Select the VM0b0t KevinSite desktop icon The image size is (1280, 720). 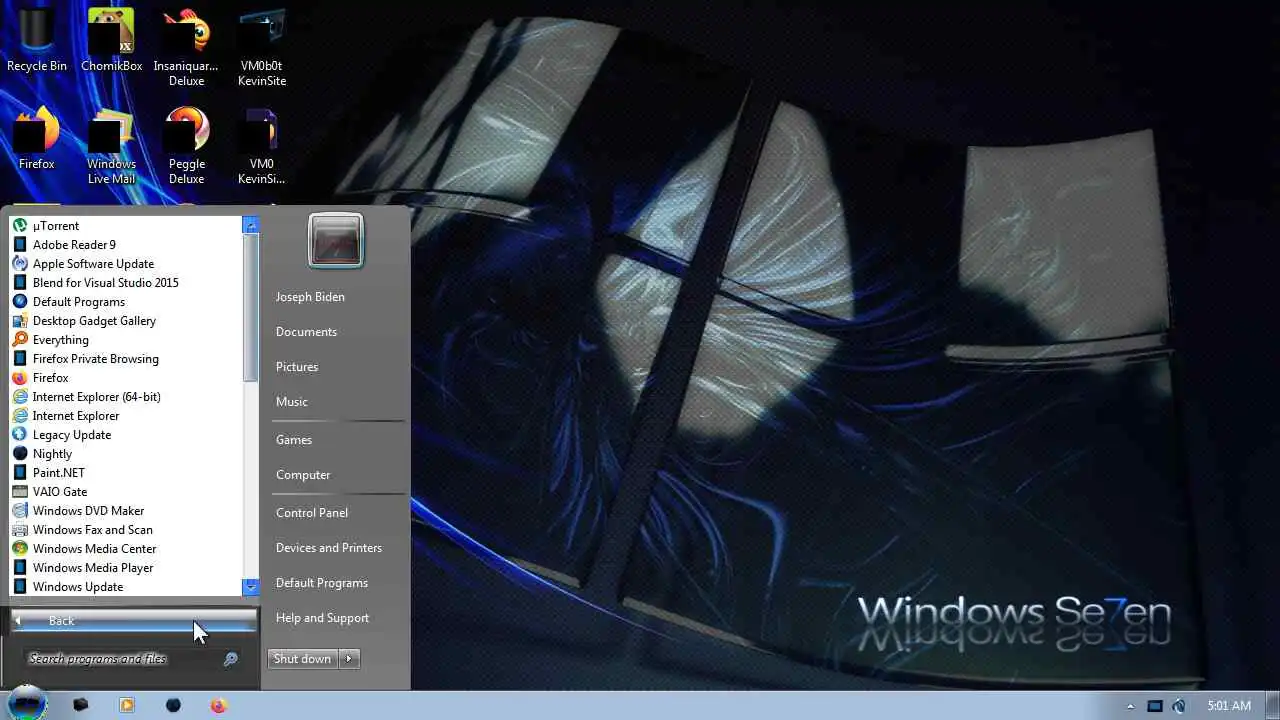click(262, 47)
